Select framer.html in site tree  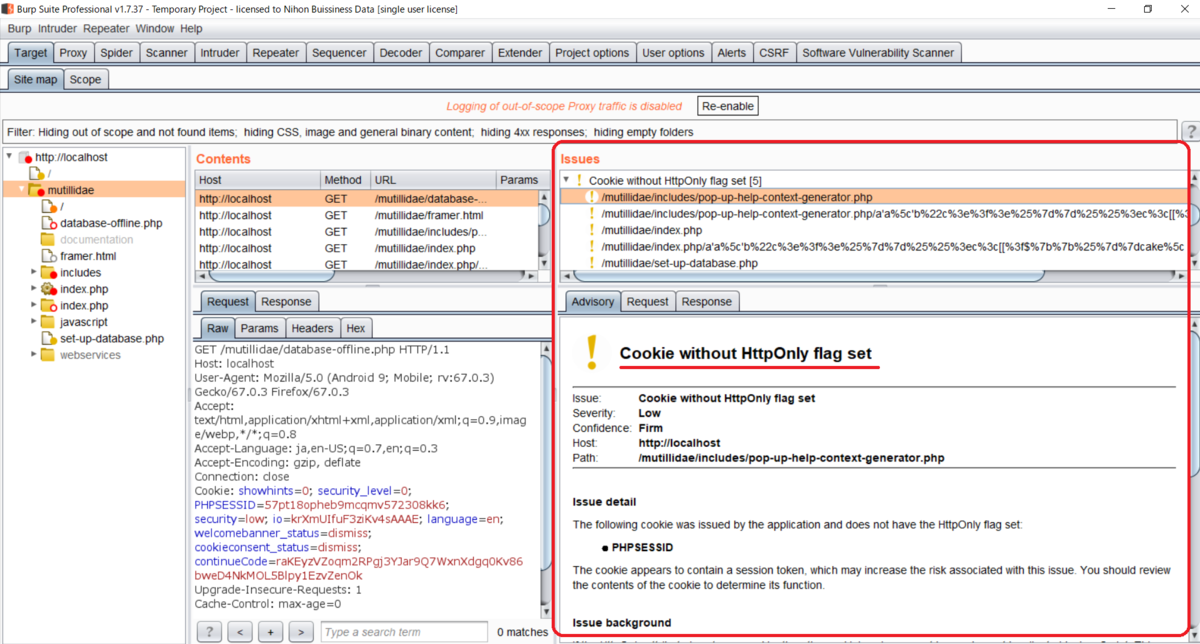88,256
